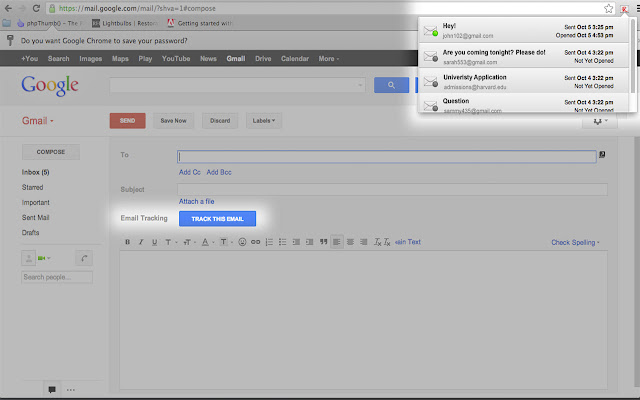
Task: Click Add Bcc link
Action: click(219, 172)
